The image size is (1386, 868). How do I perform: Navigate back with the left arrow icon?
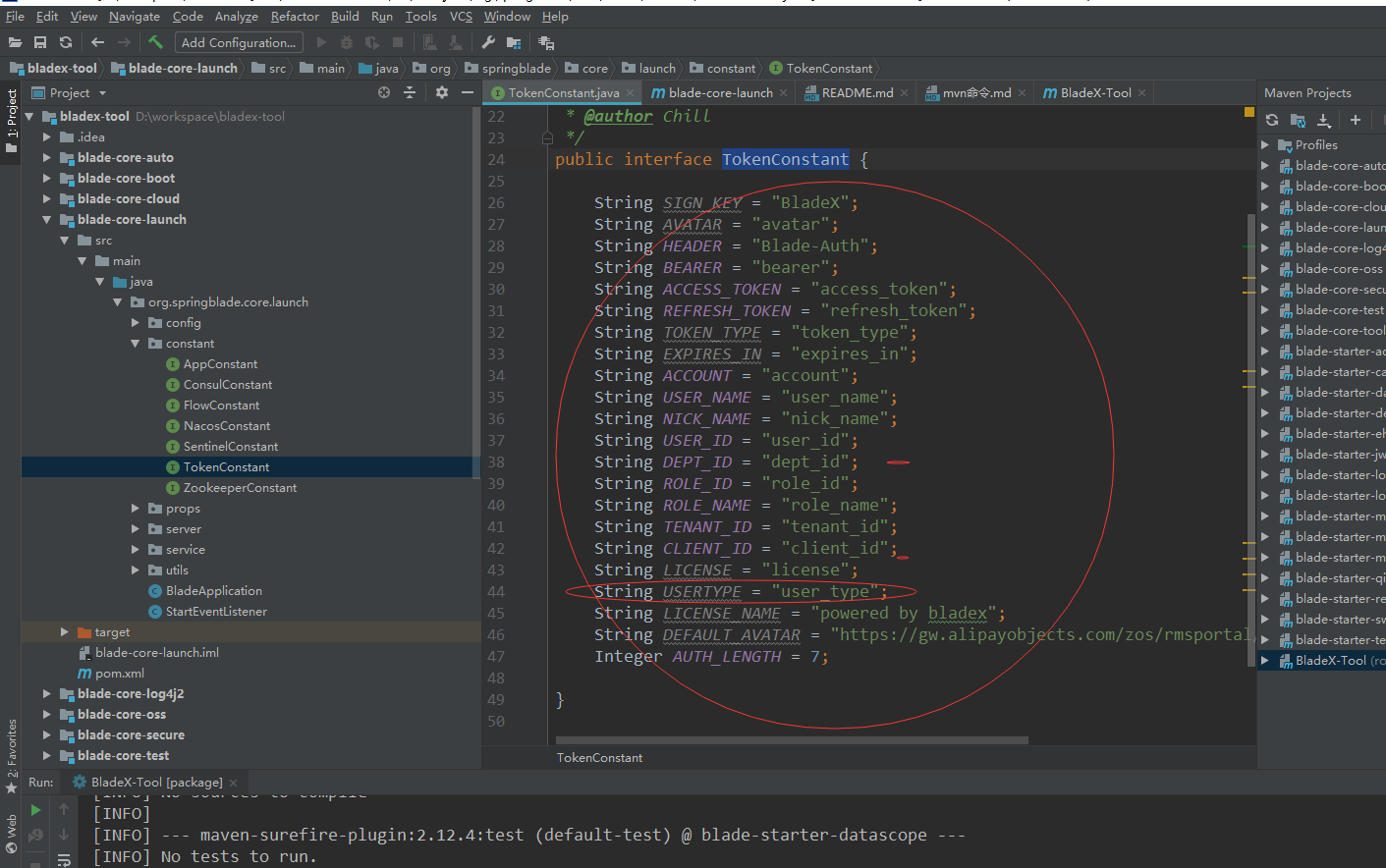click(x=97, y=42)
